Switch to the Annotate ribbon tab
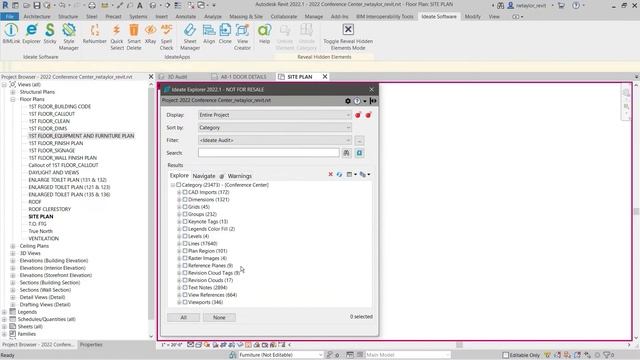This screenshot has width=640, height=360. tap(185, 17)
